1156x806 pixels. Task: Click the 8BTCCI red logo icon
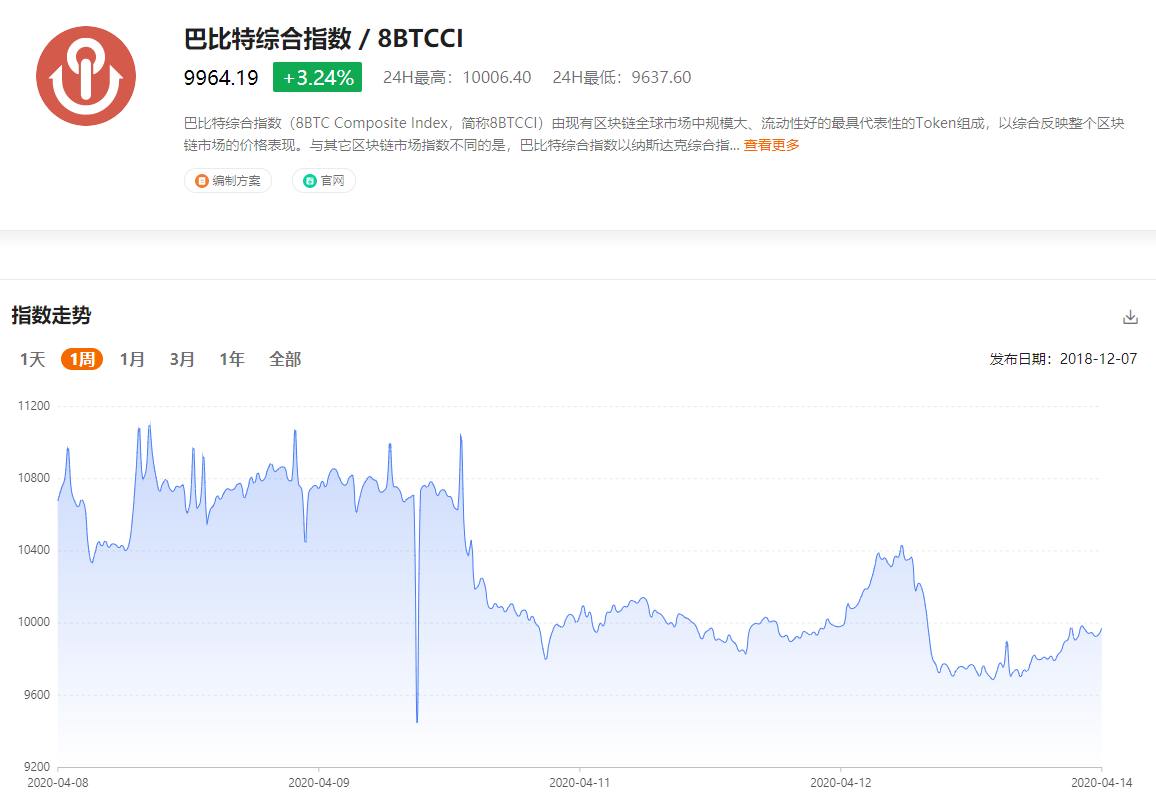(86, 76)
